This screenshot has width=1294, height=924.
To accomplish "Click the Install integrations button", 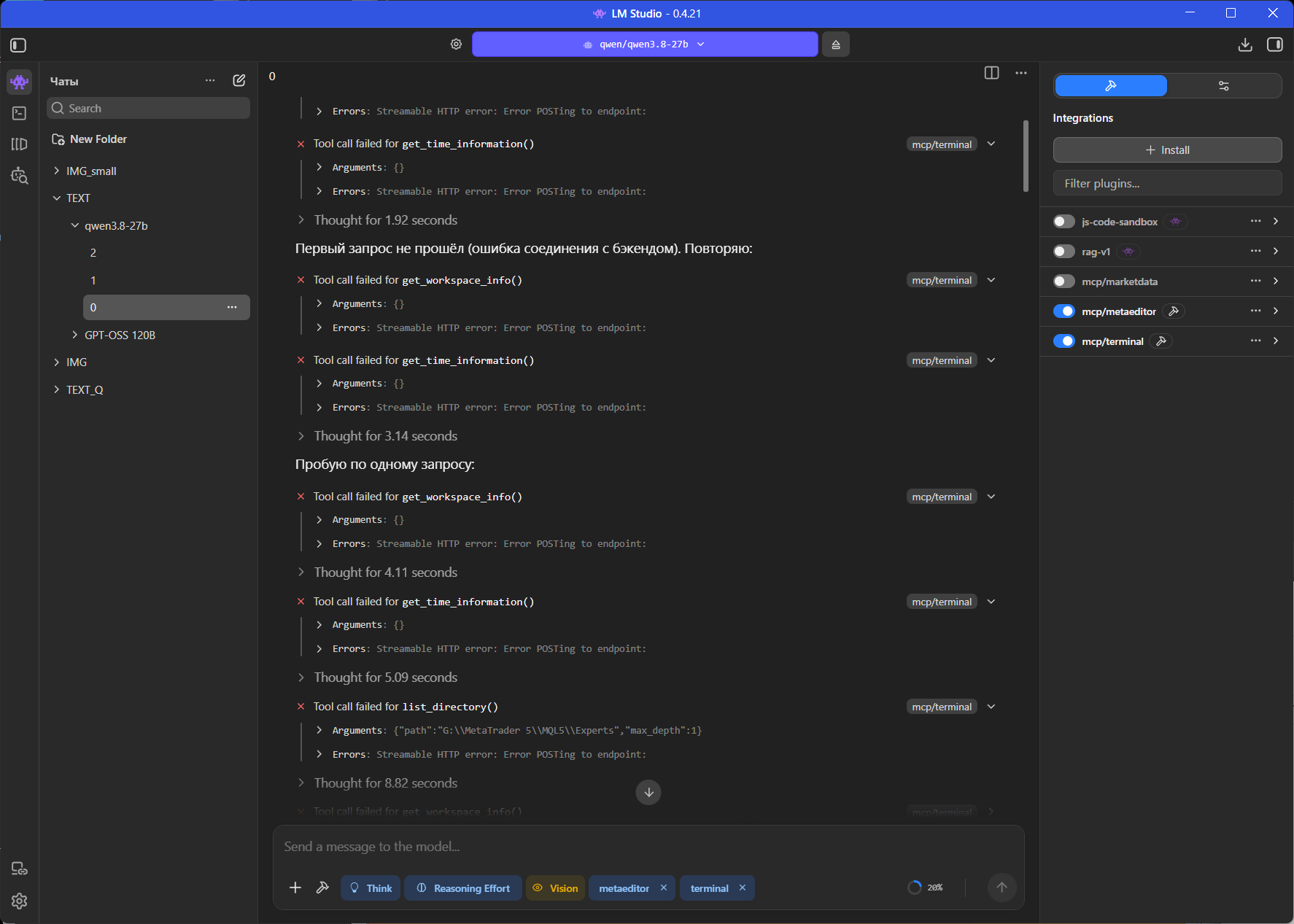I will 1167,150.
